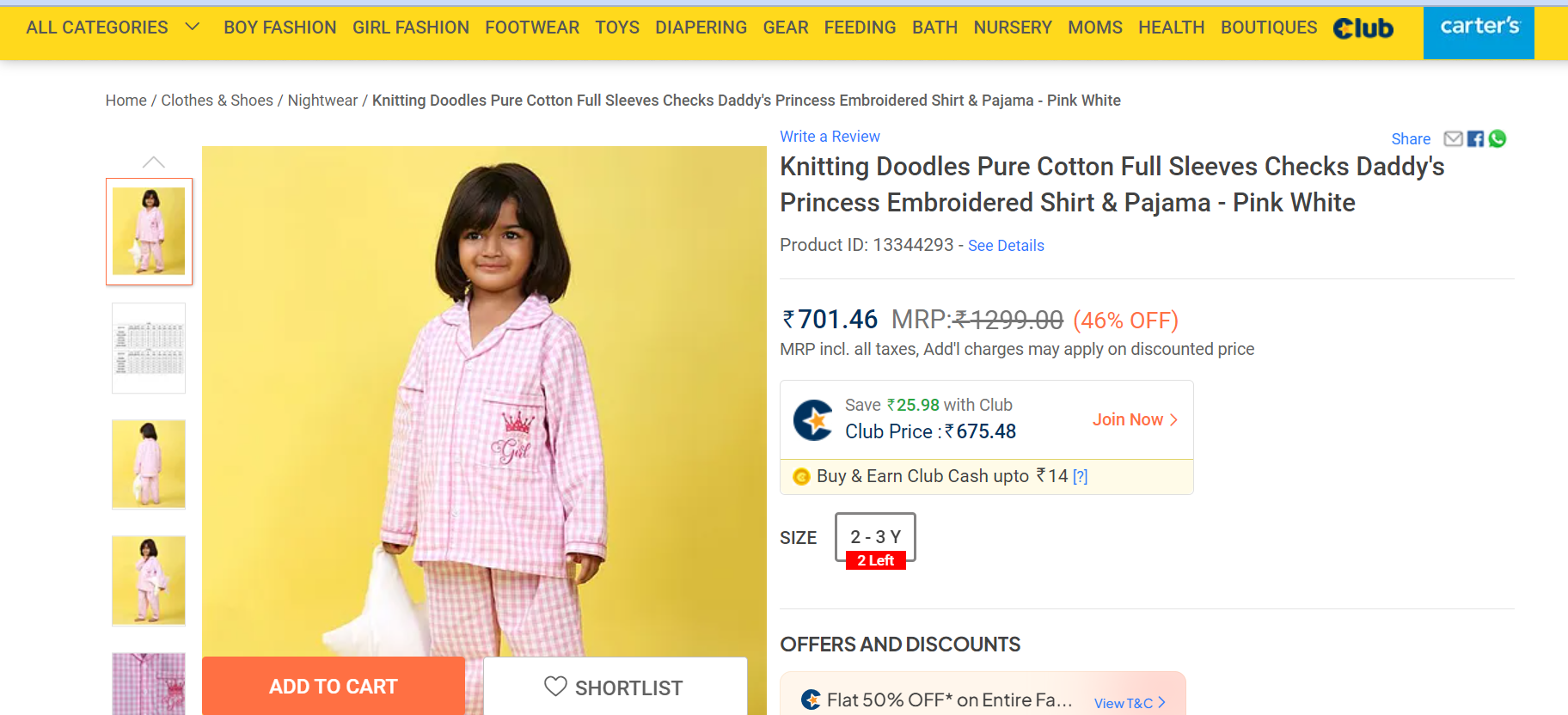Click the Club logo in navigation
Screen dimensions: 1568x715
point(1363,28)
